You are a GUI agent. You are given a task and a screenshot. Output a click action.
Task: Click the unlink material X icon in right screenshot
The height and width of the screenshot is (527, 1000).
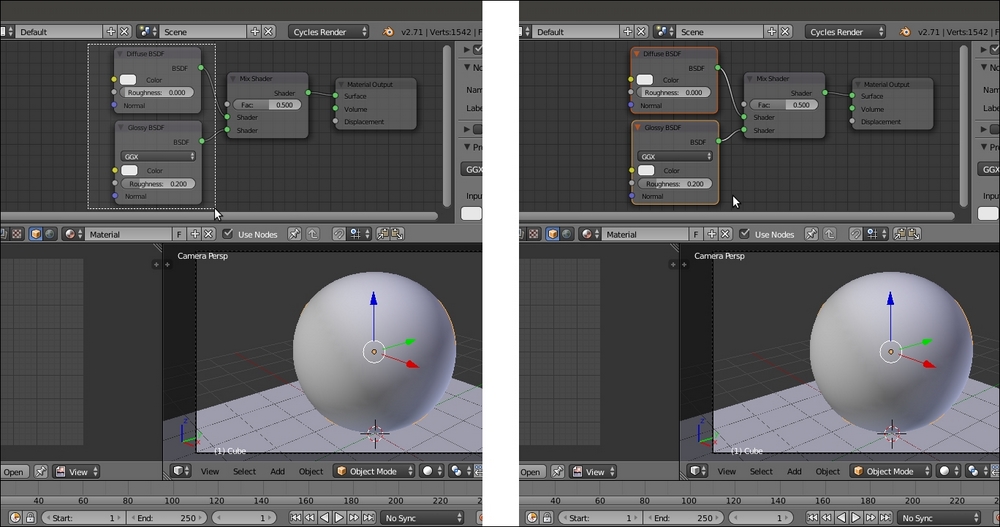[x=725, y=234]
